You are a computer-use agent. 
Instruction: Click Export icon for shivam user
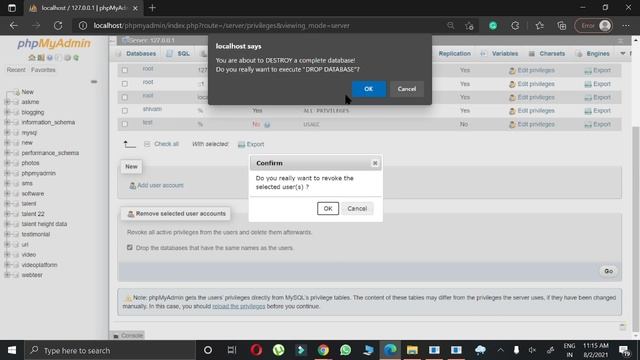(588, 111)
